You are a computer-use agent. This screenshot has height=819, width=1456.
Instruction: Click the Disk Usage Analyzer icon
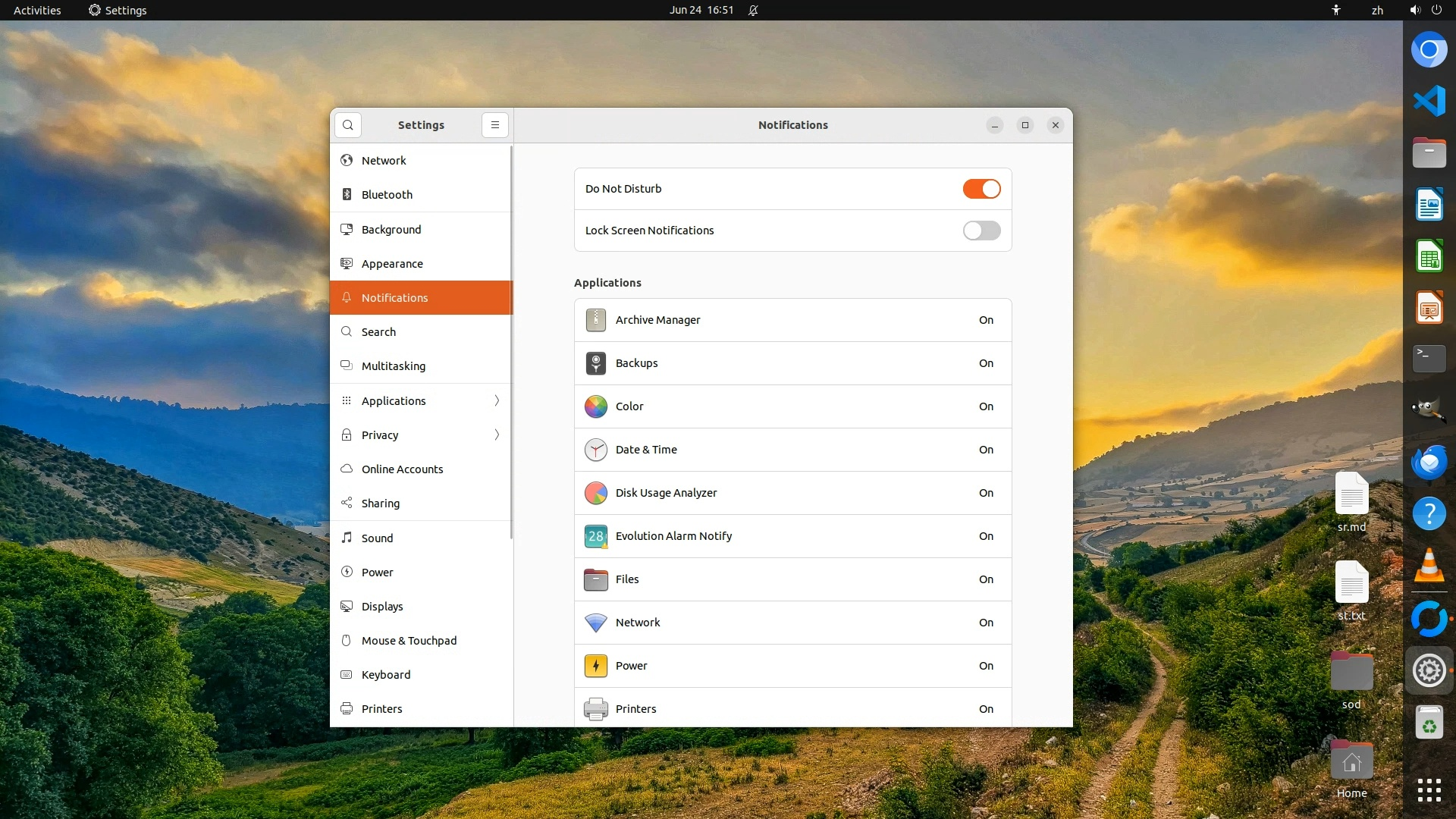point(596,493)
